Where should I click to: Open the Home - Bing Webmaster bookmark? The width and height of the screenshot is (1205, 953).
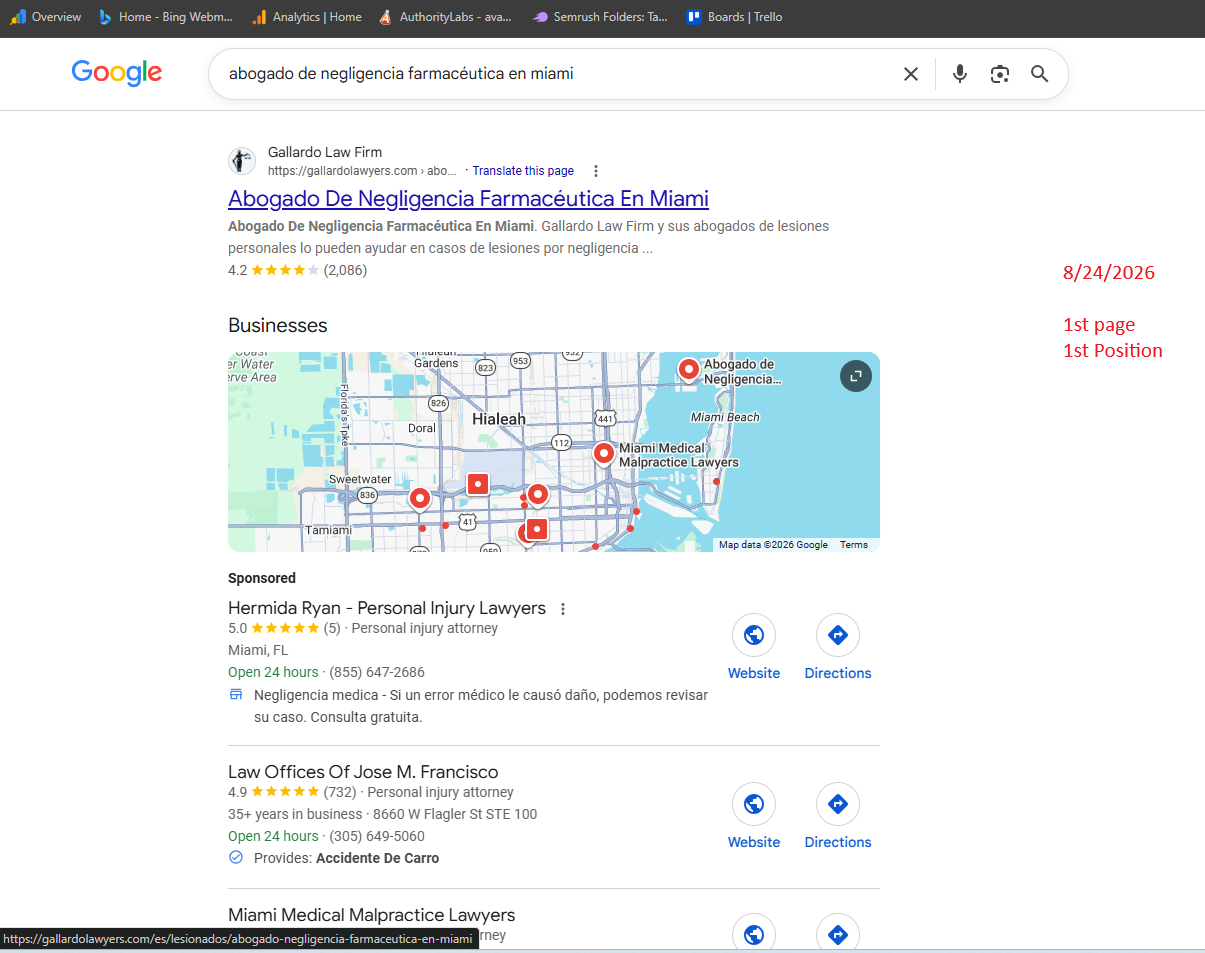point(166,17)
